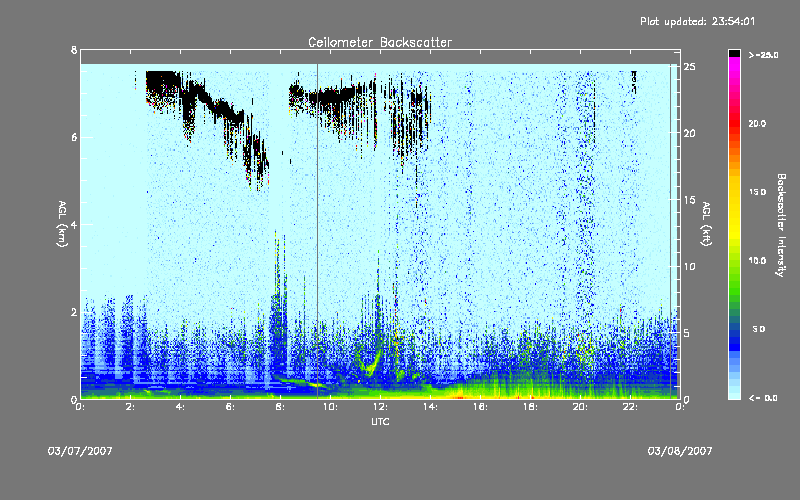The image size is (800, 500).
Task: Click the 25 kft tick on right axis
Action: (x=690, y=67)
